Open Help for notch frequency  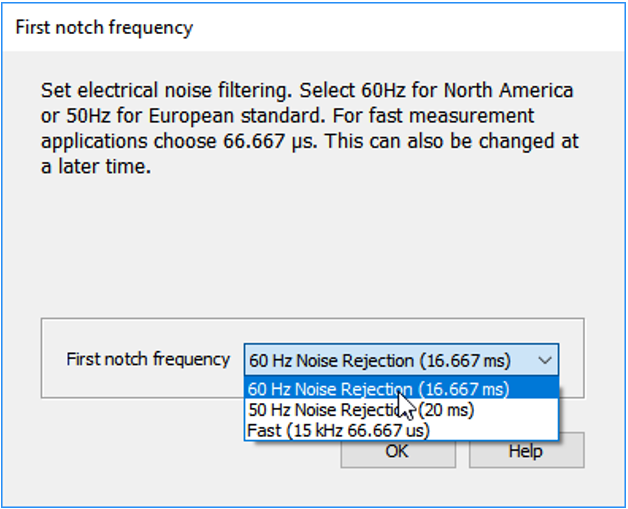[x=526, y=451]
